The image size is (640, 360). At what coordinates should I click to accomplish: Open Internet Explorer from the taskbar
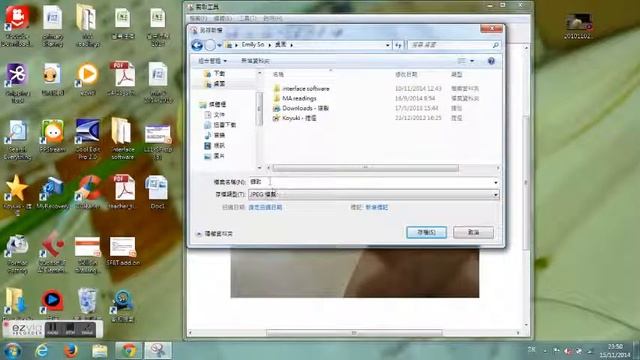coord(42,351)
